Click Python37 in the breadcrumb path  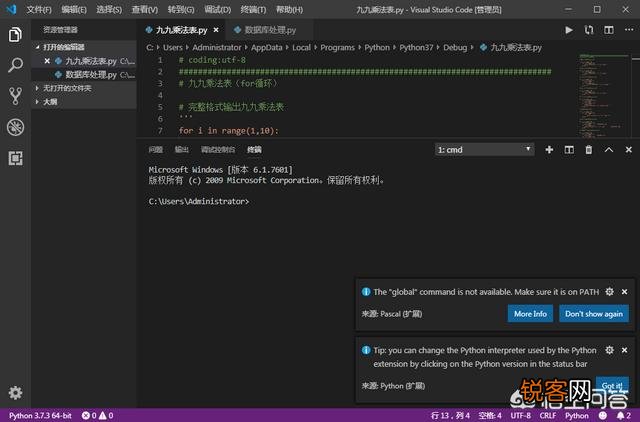click(416, 47)
